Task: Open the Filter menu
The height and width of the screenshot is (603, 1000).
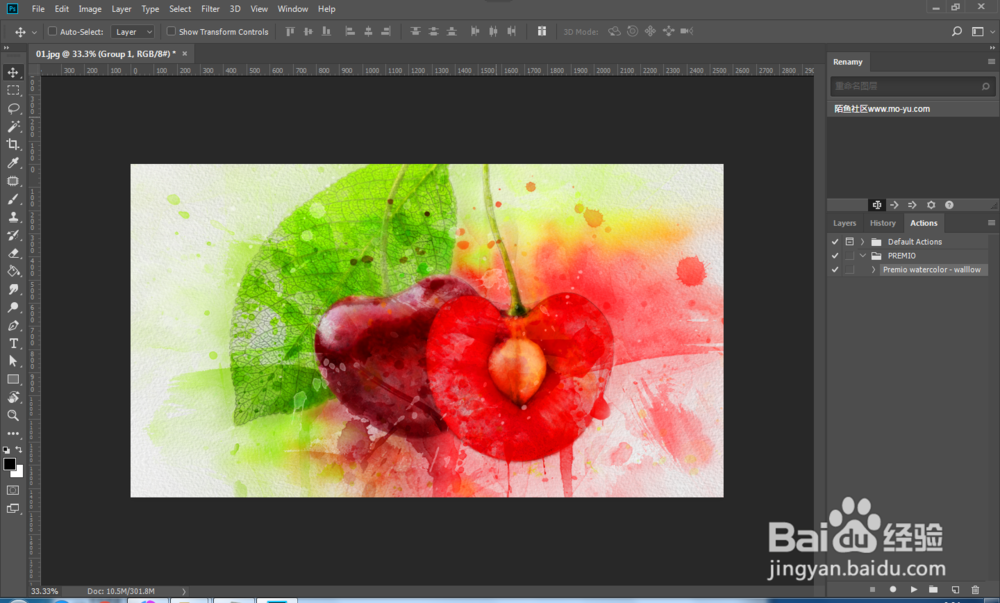Action: (210, 9)
